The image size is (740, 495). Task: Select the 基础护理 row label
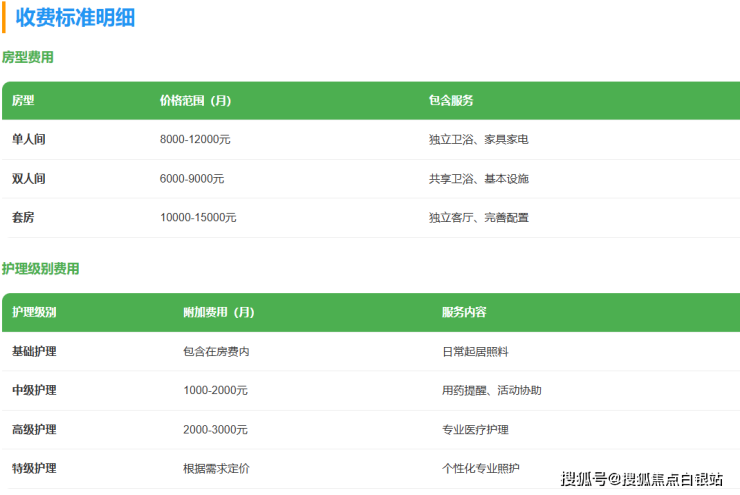click(34, 352)
